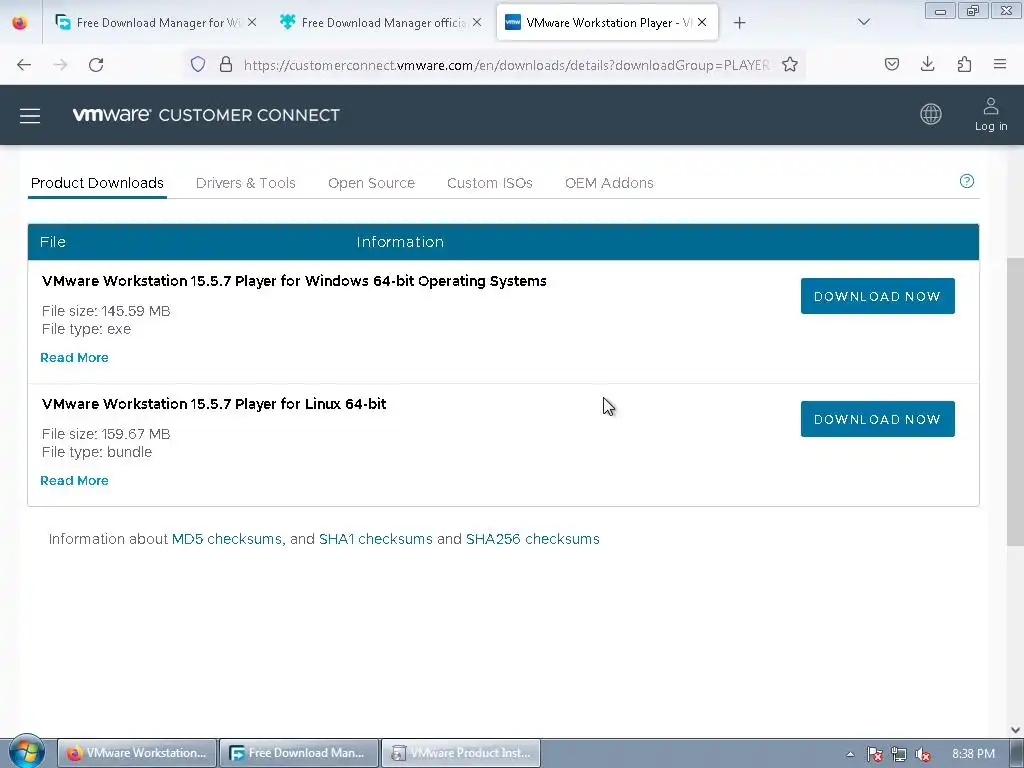Show hidden system tray icons
This screenshot has height=768, width=1024.
click(850, 754)
